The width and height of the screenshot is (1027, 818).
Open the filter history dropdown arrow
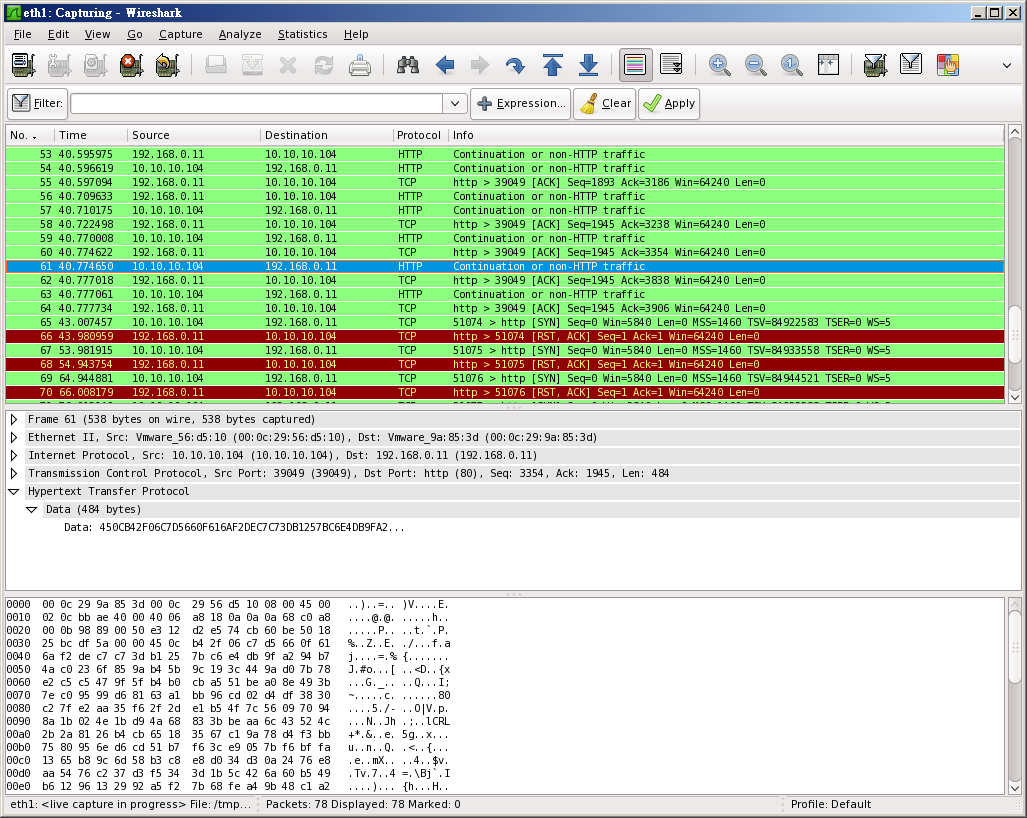(x=455, y=103)
